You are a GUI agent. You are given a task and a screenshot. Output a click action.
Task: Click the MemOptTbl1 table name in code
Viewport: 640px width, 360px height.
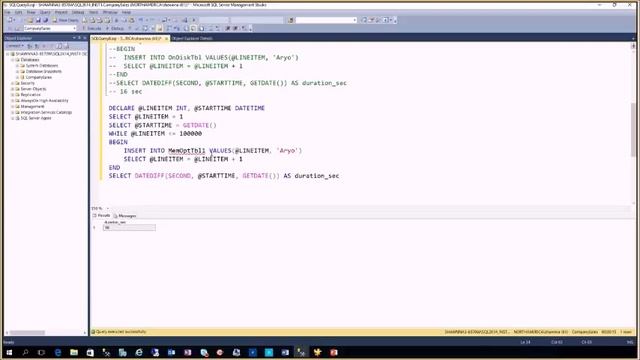(187, 151)
